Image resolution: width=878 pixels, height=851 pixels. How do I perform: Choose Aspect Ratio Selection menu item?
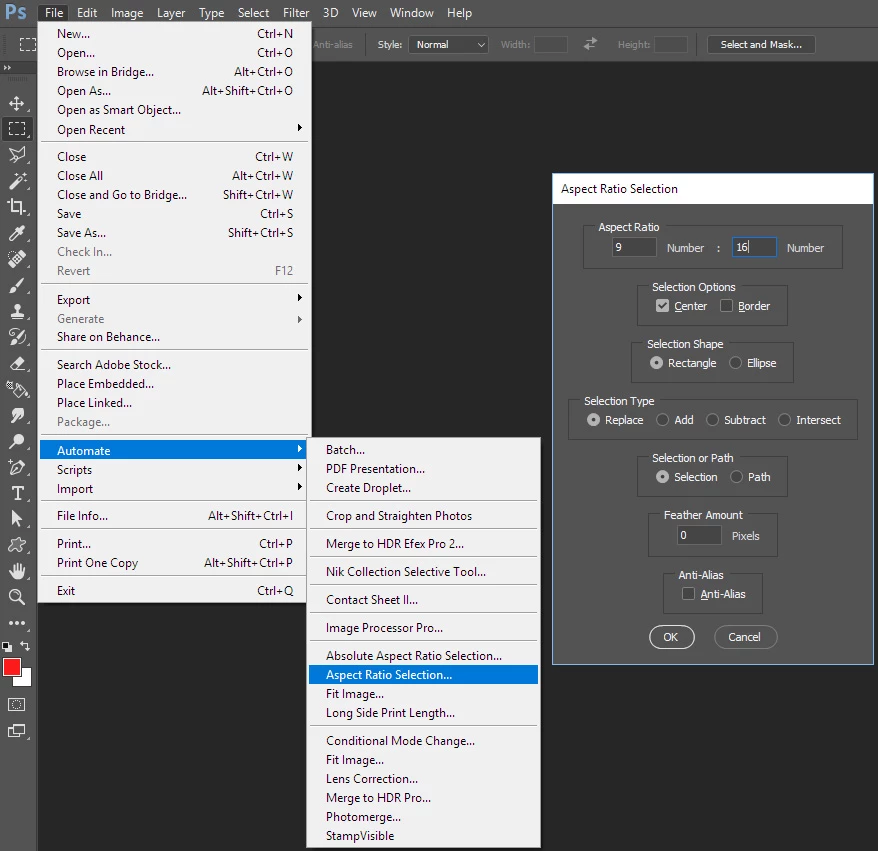point(423,675)
